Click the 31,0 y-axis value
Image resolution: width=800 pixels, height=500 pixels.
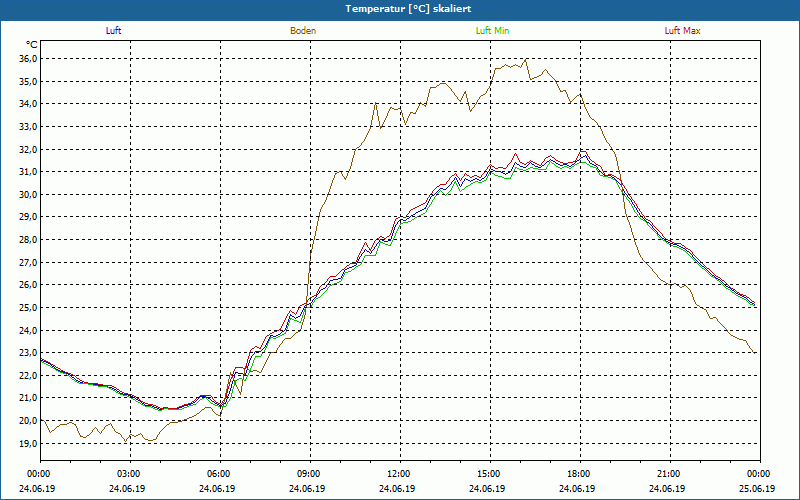click(x=28, y=172)
